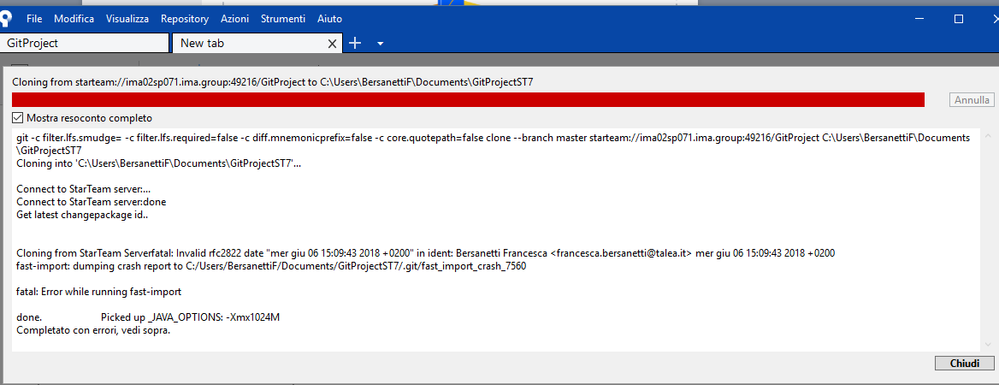Click the 'Completato con errori, vedi sopra.' line
Viewport: 999px width, 385px height.
click(x=93, y=331)
